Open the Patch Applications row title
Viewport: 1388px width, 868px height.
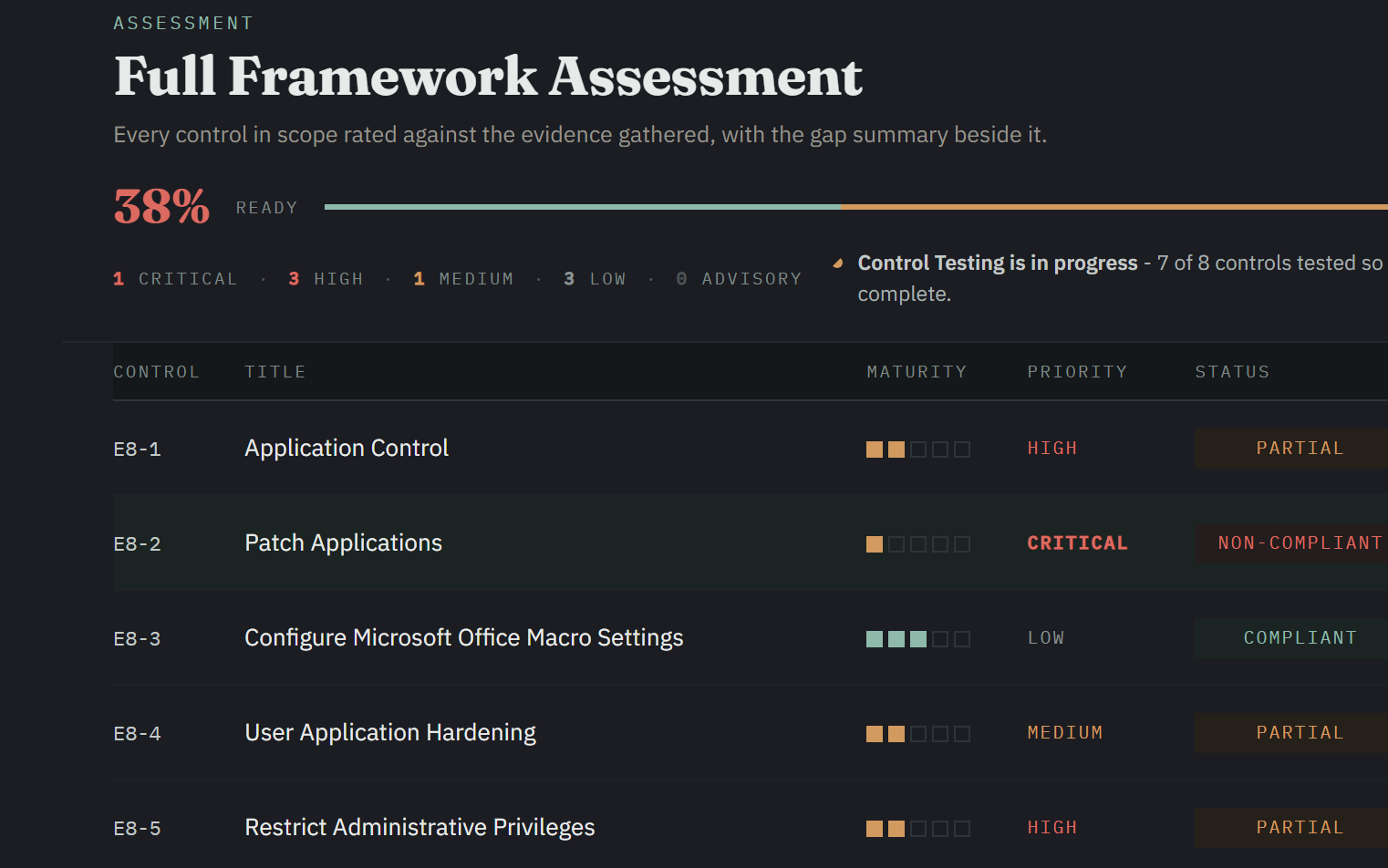[343, 543]
